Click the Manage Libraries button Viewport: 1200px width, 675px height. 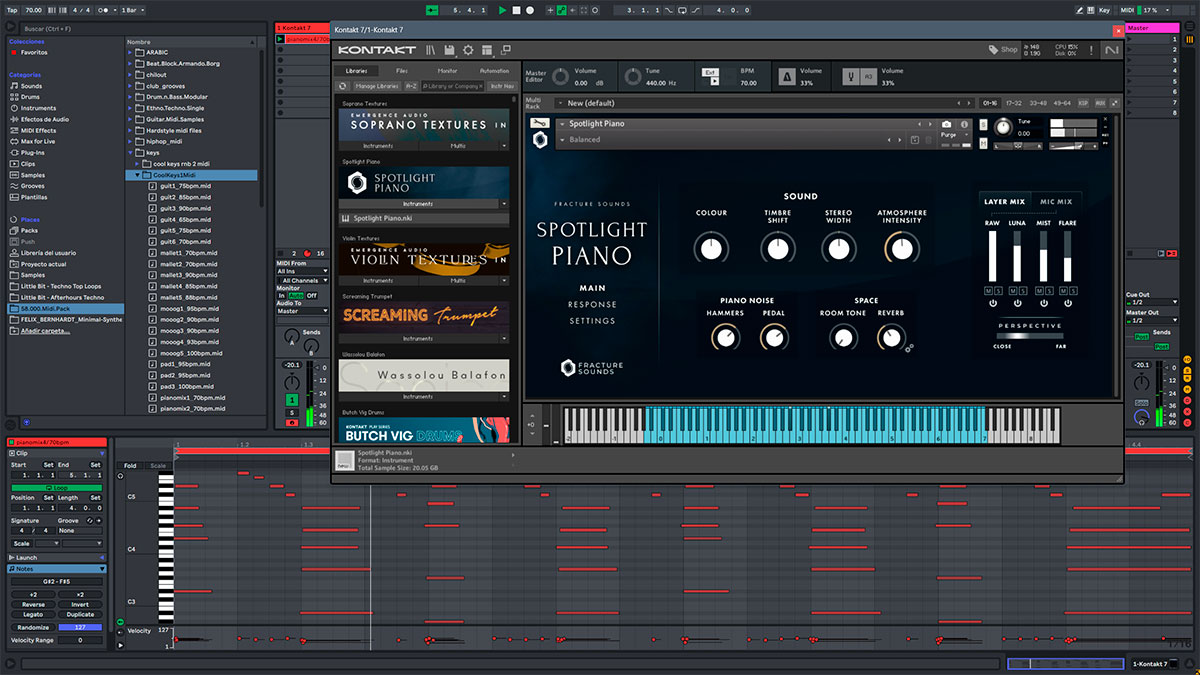pos(376,86)
